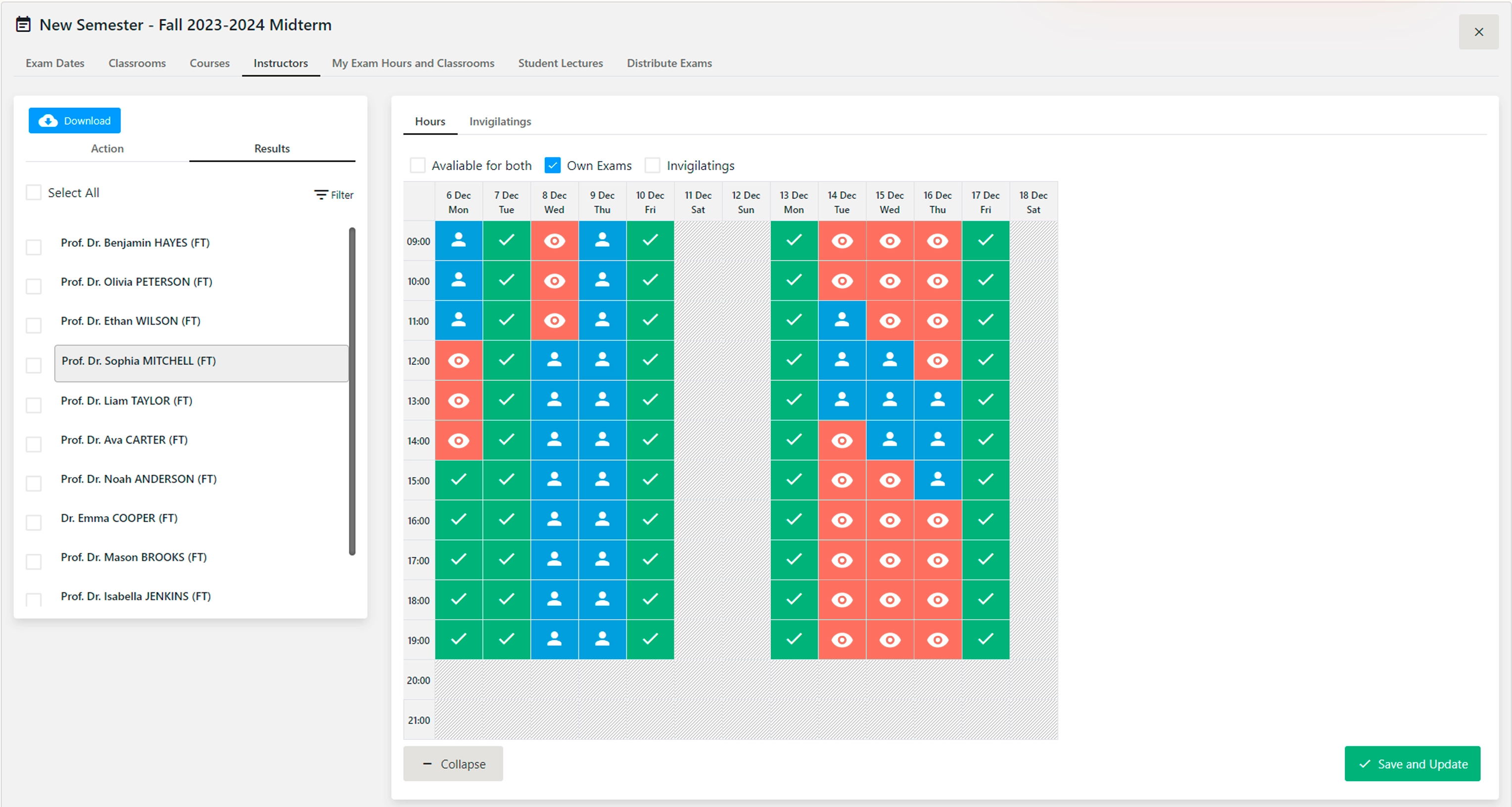
Task: Enable the Avaliable for both checkbox
Action: [417, 165]
